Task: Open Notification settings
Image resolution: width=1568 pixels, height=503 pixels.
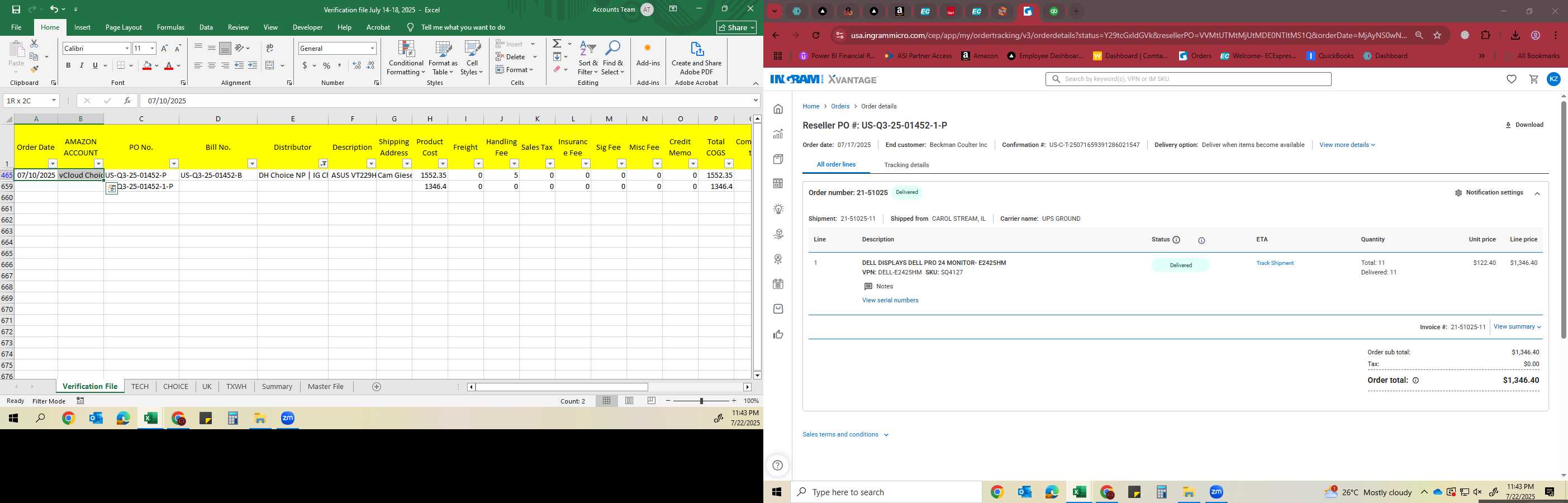Action: pos(1488,192)
